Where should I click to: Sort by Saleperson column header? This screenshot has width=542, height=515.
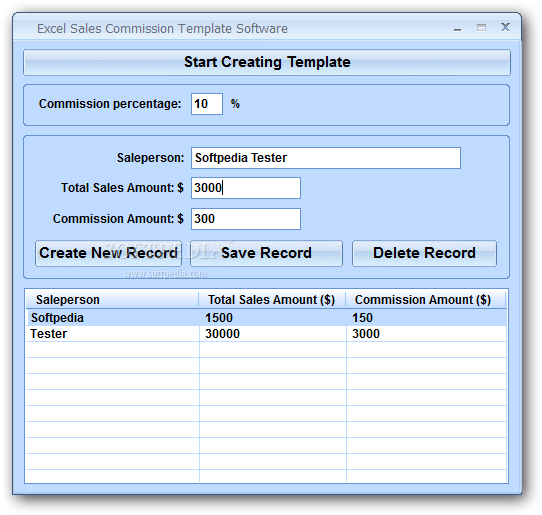[112, 300]
